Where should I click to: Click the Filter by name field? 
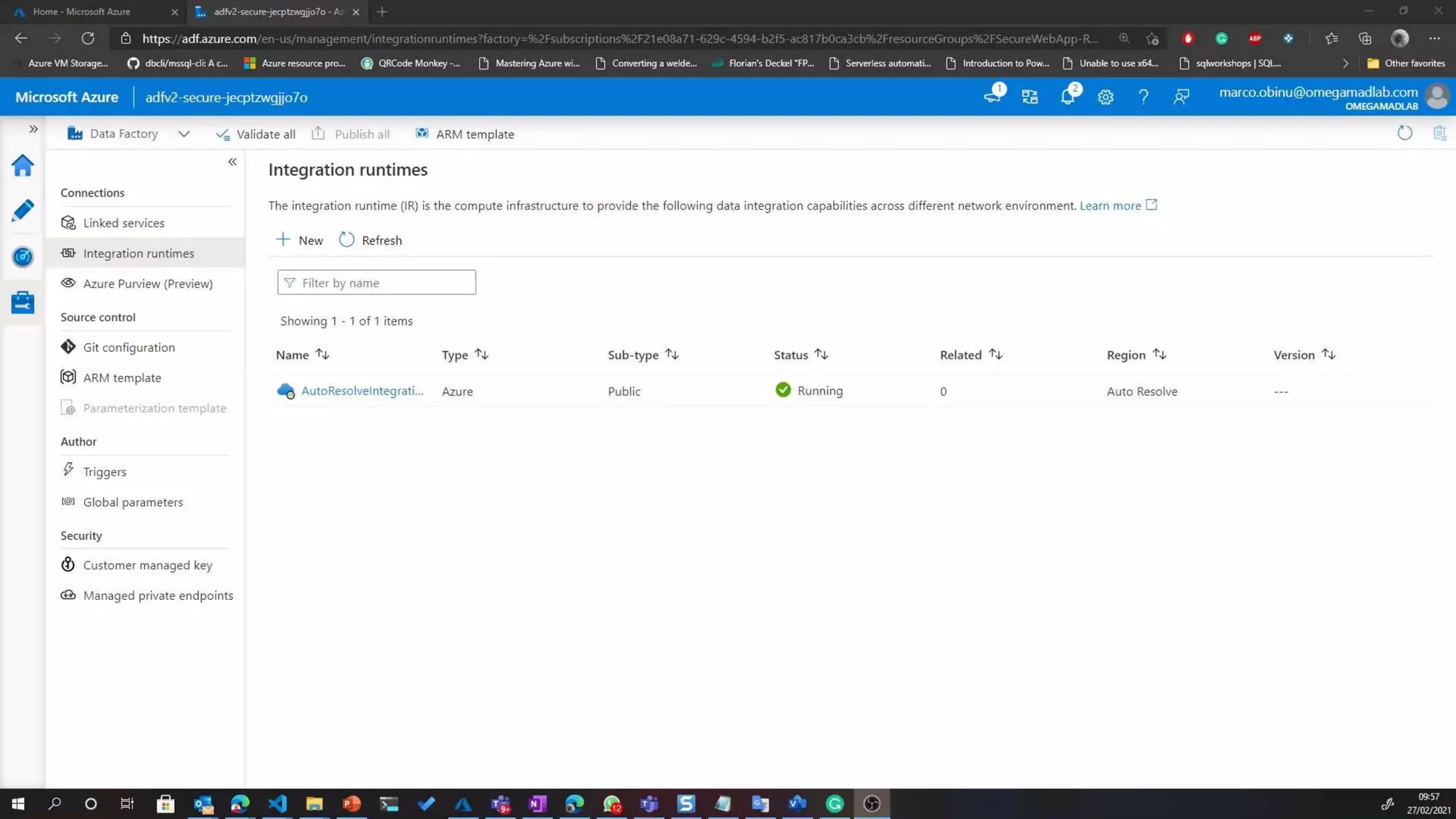click(376, 282)
